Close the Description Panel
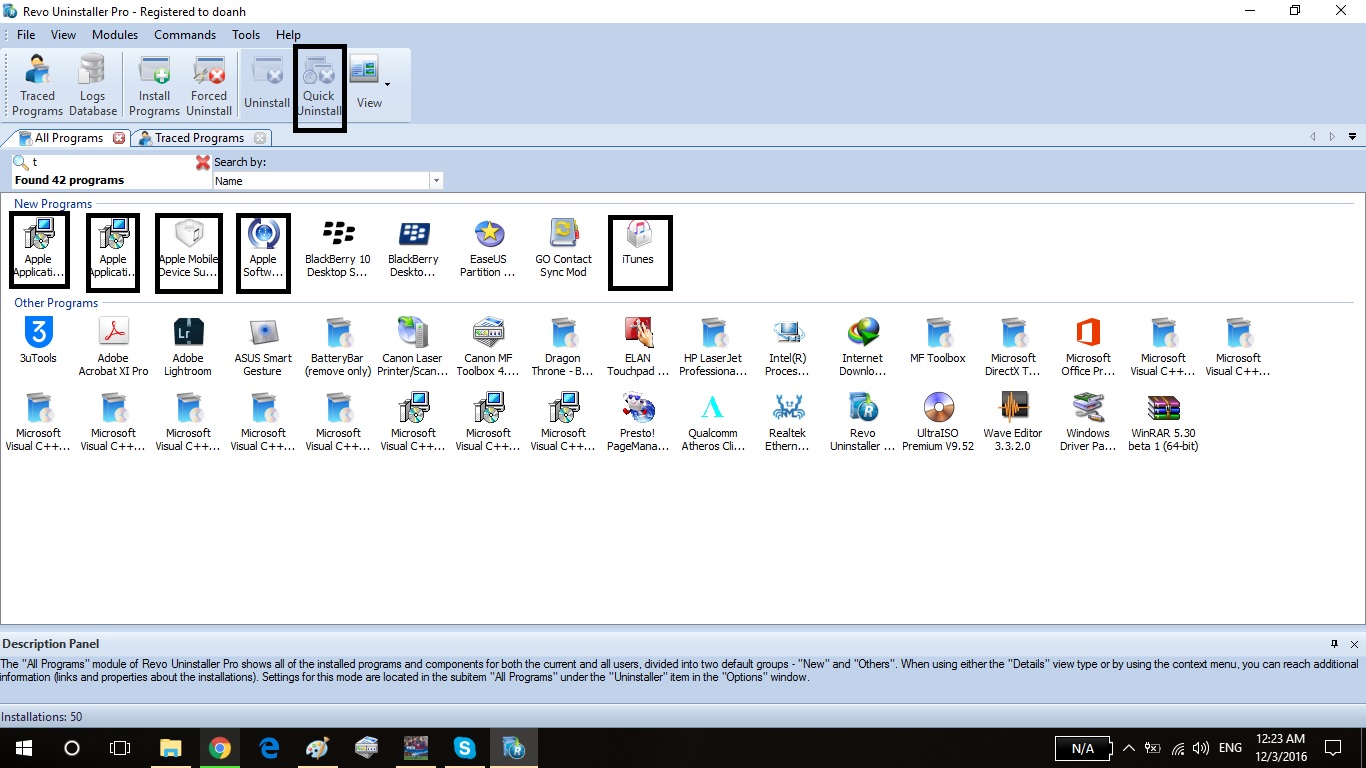This screenshot has height=768, width=1366. click(x=1355, y=644)
